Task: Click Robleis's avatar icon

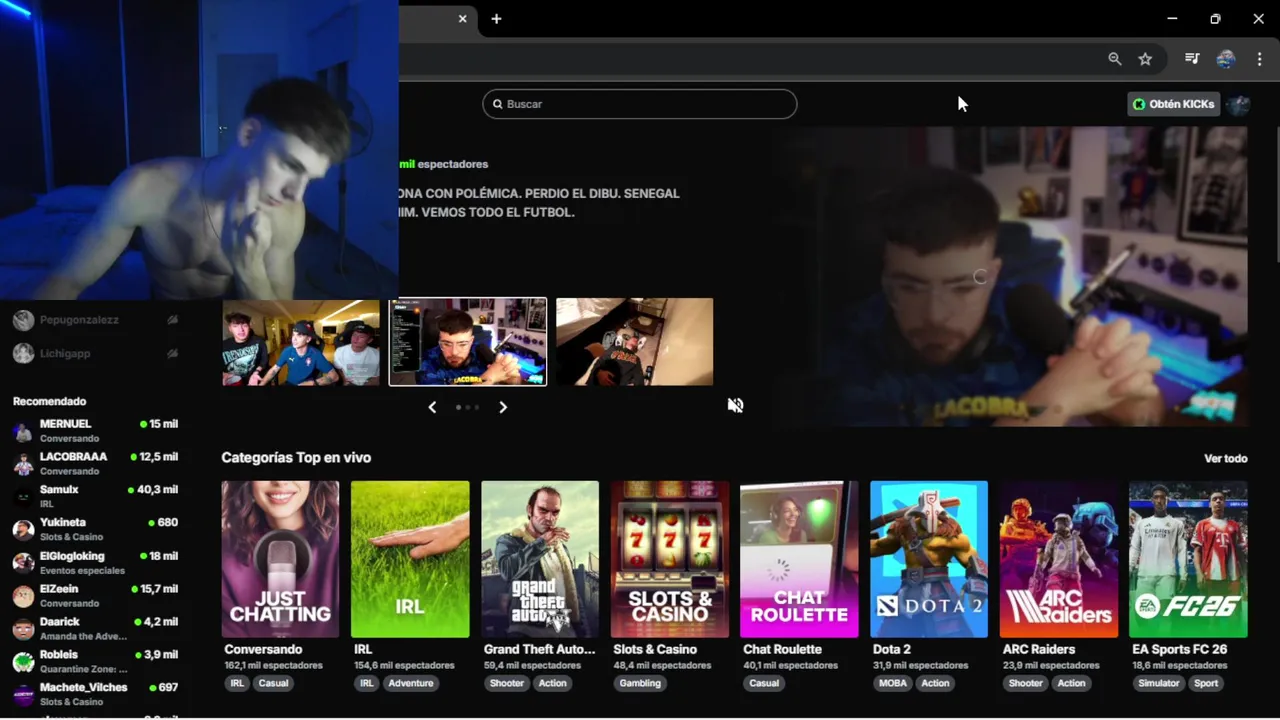Action: point(23,663)
